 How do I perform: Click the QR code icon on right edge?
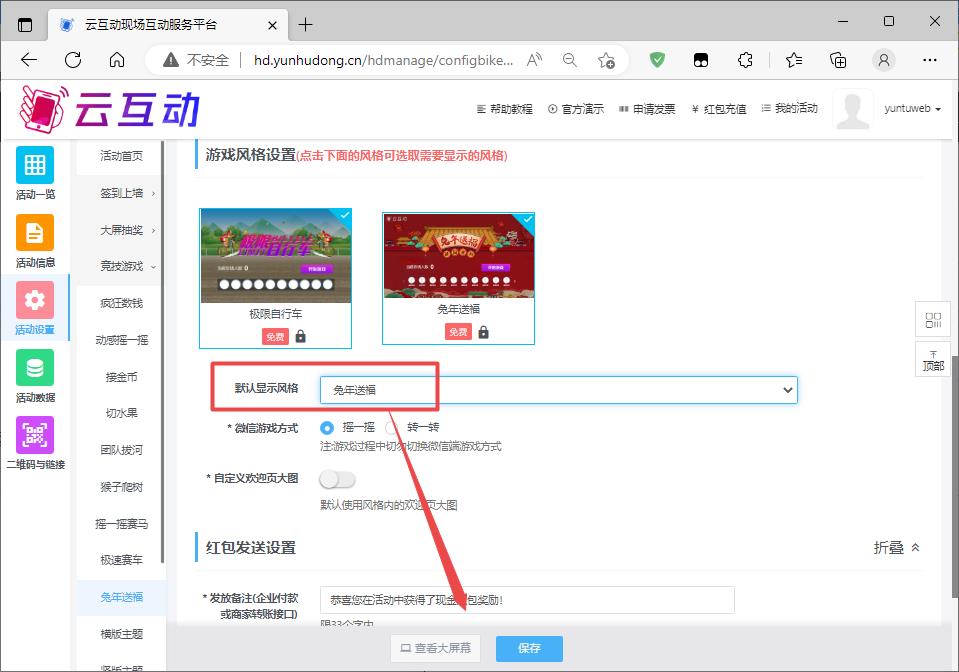pos(933,320)
